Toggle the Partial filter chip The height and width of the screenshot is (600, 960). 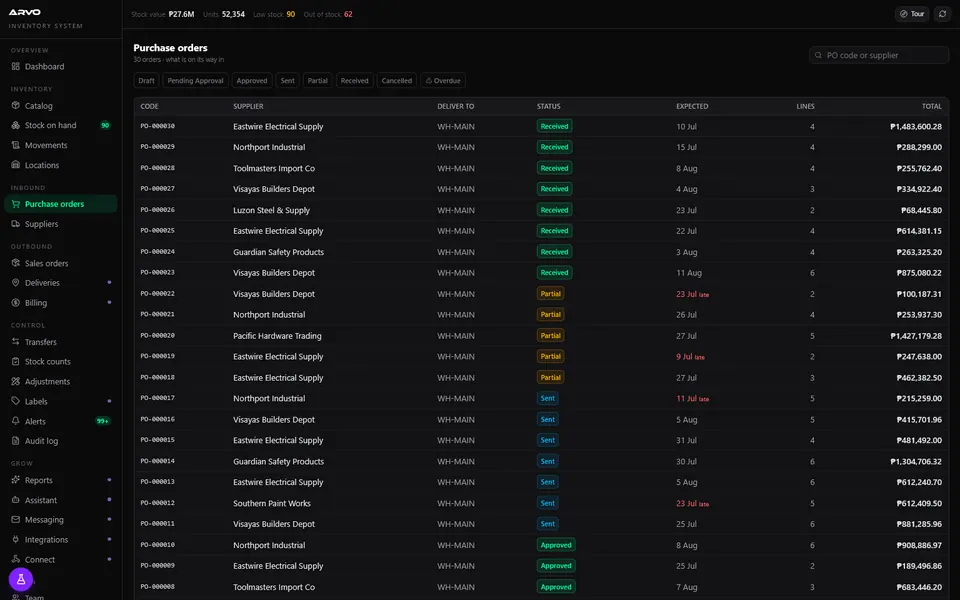318,80
